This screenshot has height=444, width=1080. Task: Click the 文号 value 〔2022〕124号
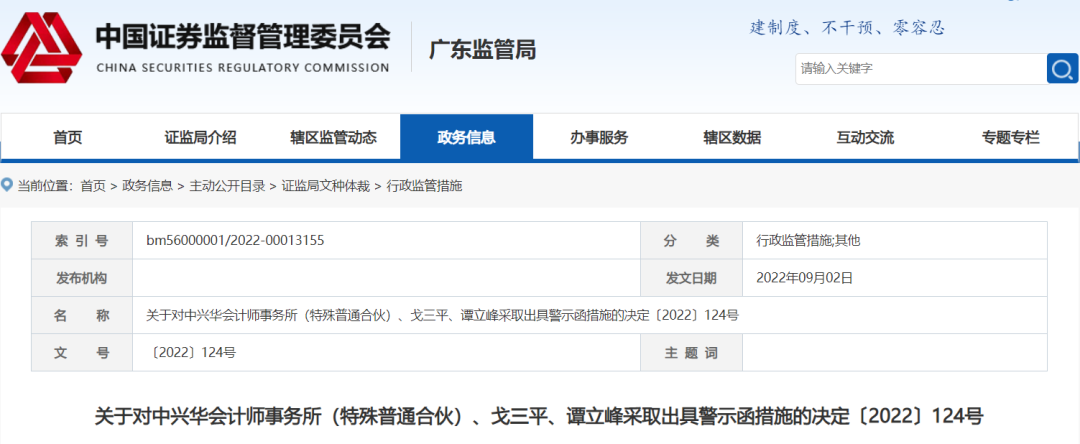coord(193,352)
